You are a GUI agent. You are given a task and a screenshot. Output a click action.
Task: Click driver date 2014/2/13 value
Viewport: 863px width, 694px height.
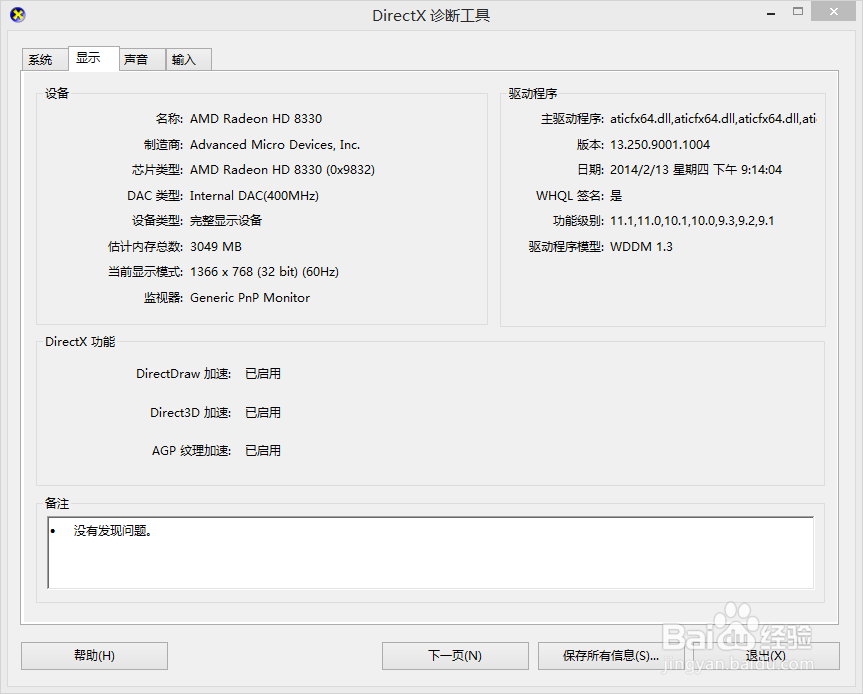(x=696, y=170)
